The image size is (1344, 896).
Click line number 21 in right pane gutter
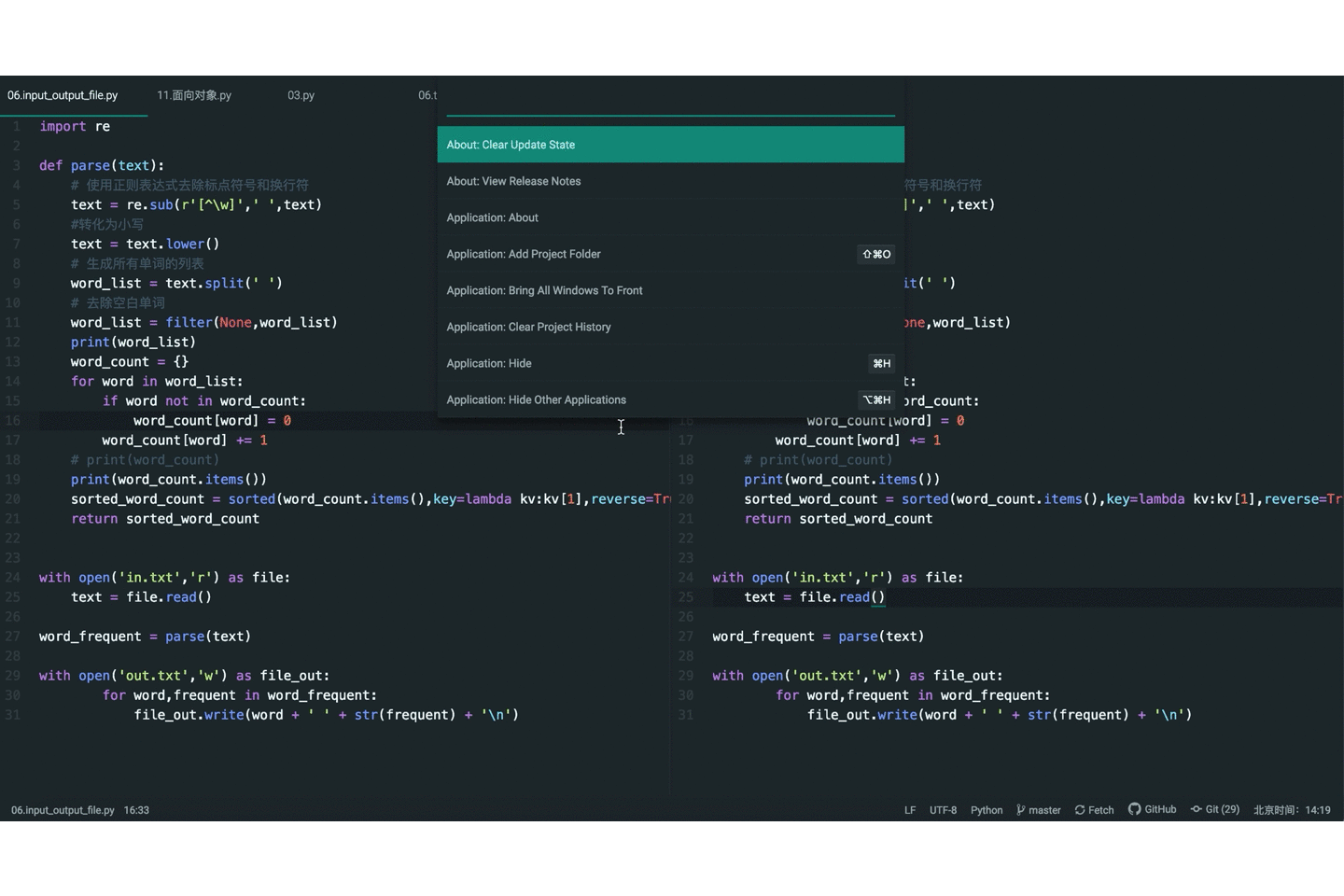click(686, 519)
